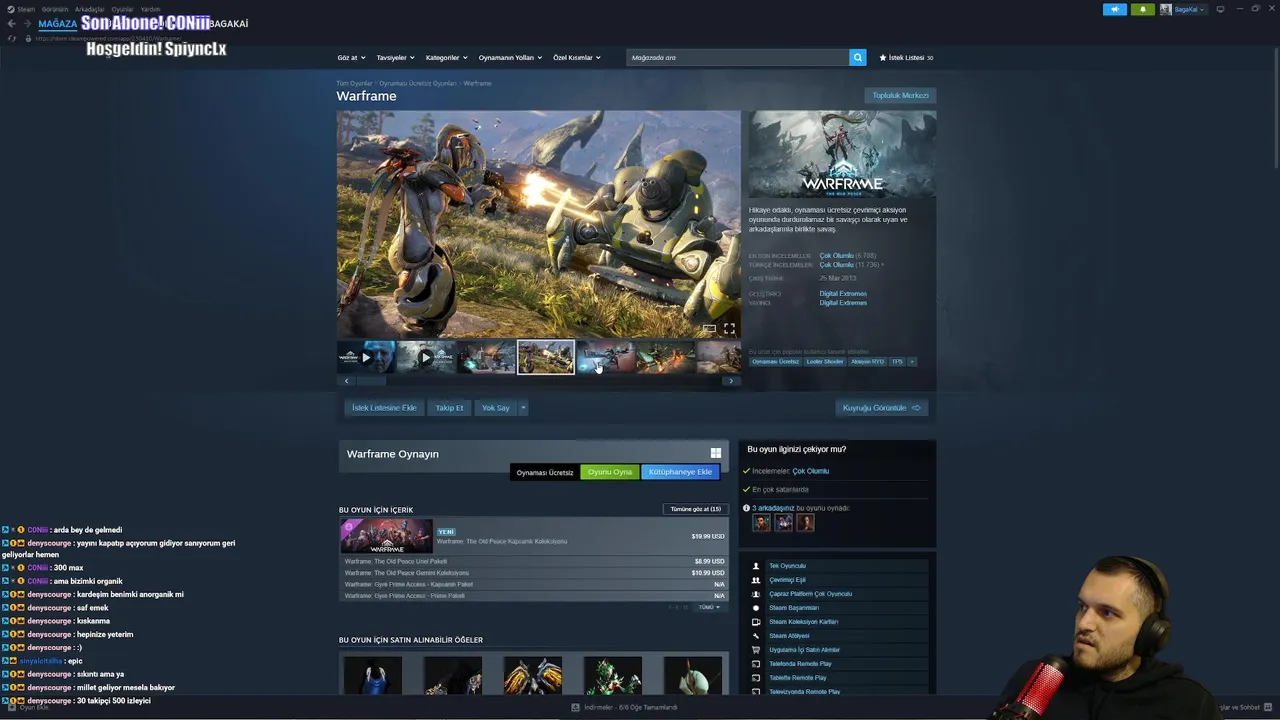
Task: Click the blue megaphone announcements icon
Action: pos(1115,9)
